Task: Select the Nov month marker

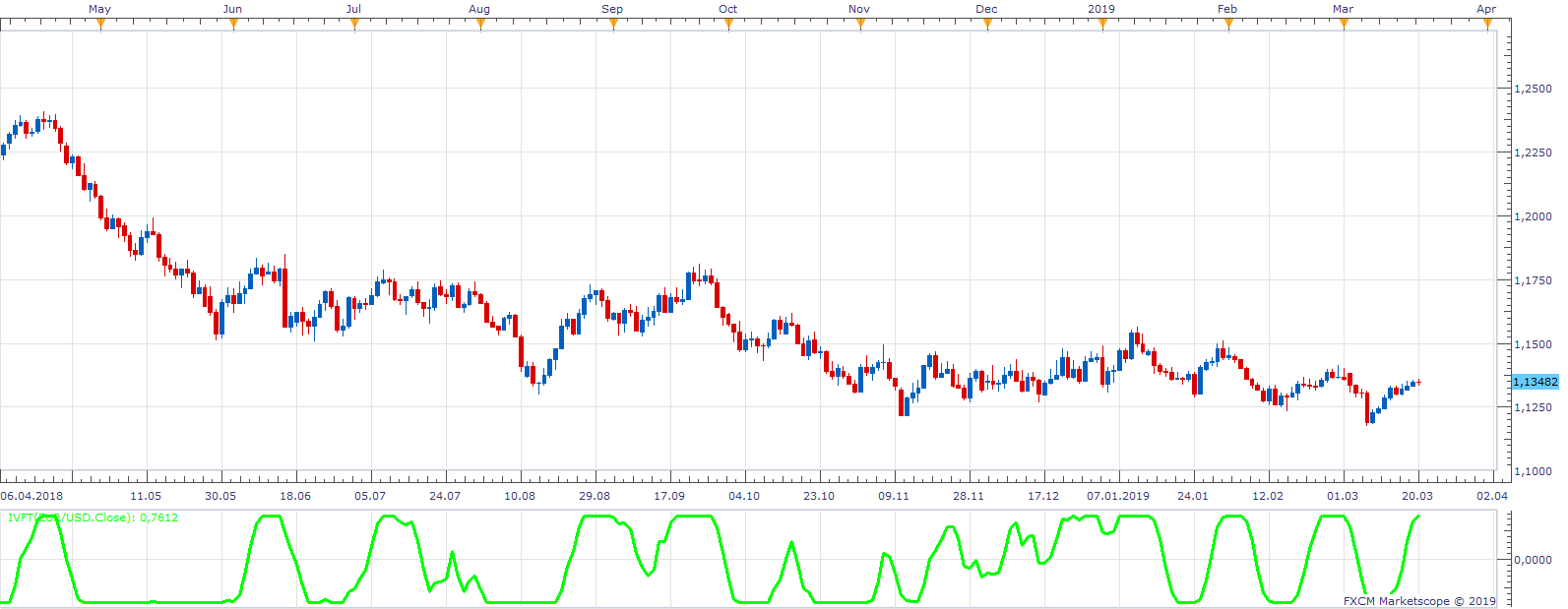Action: click(x=860, y=25)
